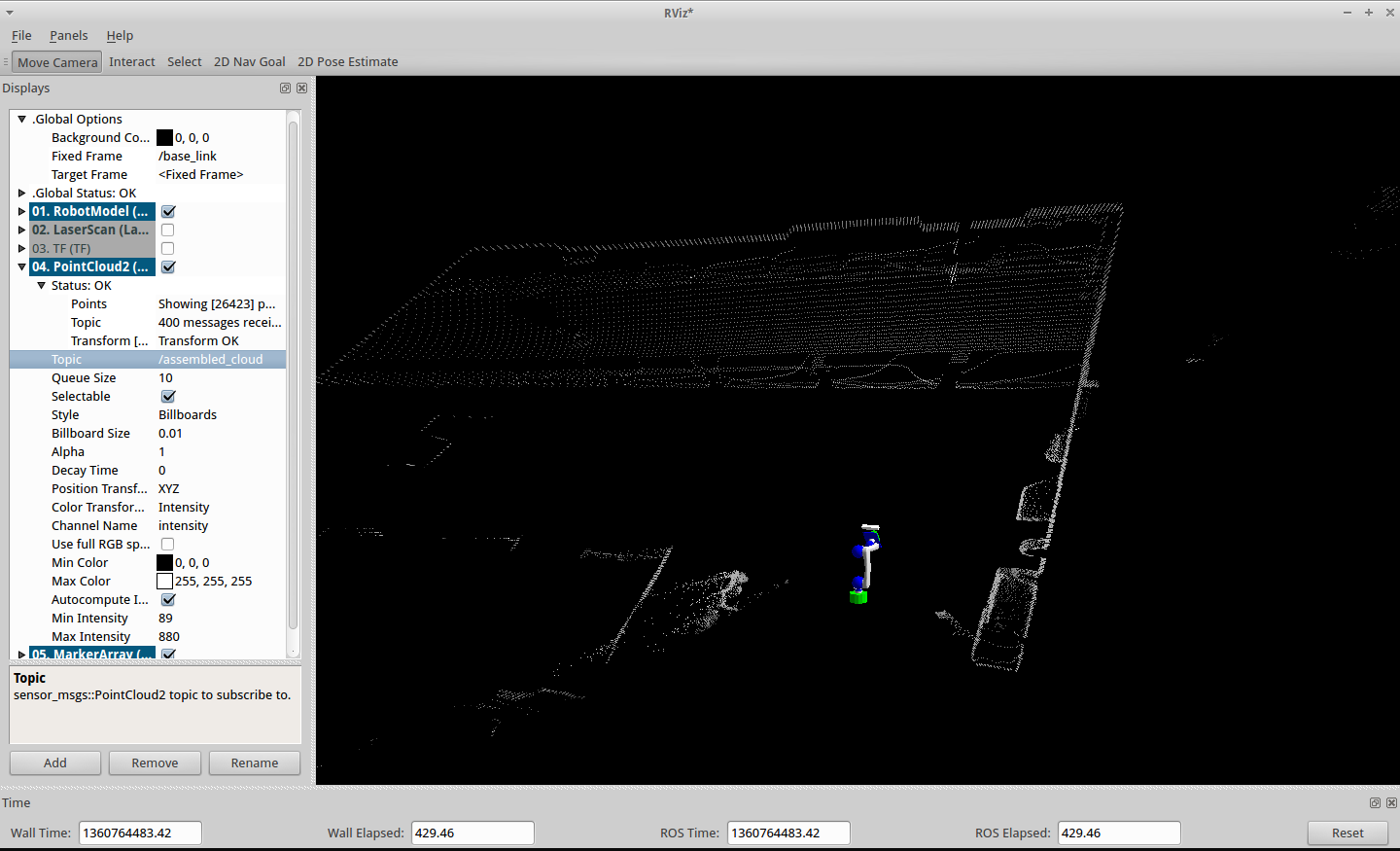Select the Transform OK status row
Image resolution: width=1400 pixels, height=851 pixels.
click(x=148, y=340)
